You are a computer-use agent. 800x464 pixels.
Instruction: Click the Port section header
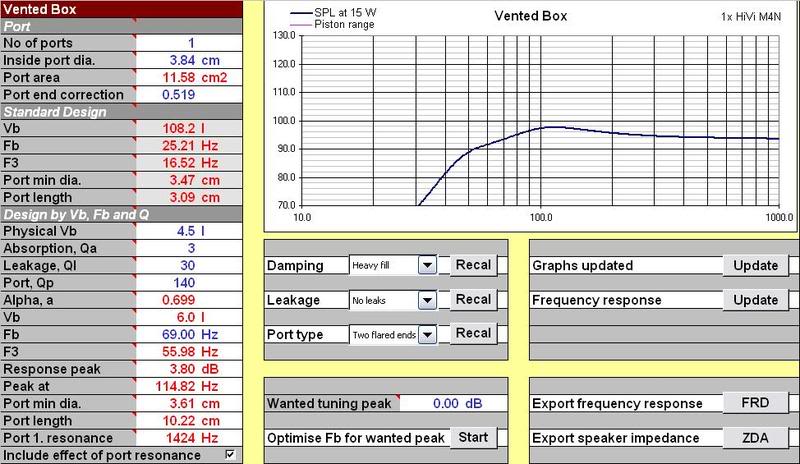pos(121,27)
